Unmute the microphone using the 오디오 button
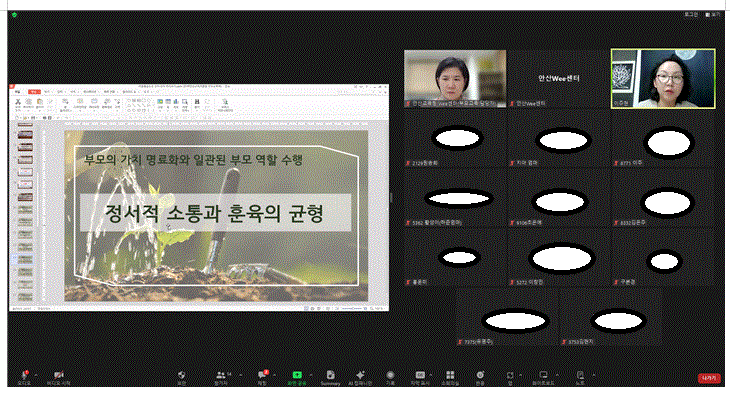 [x=24, y=377]
